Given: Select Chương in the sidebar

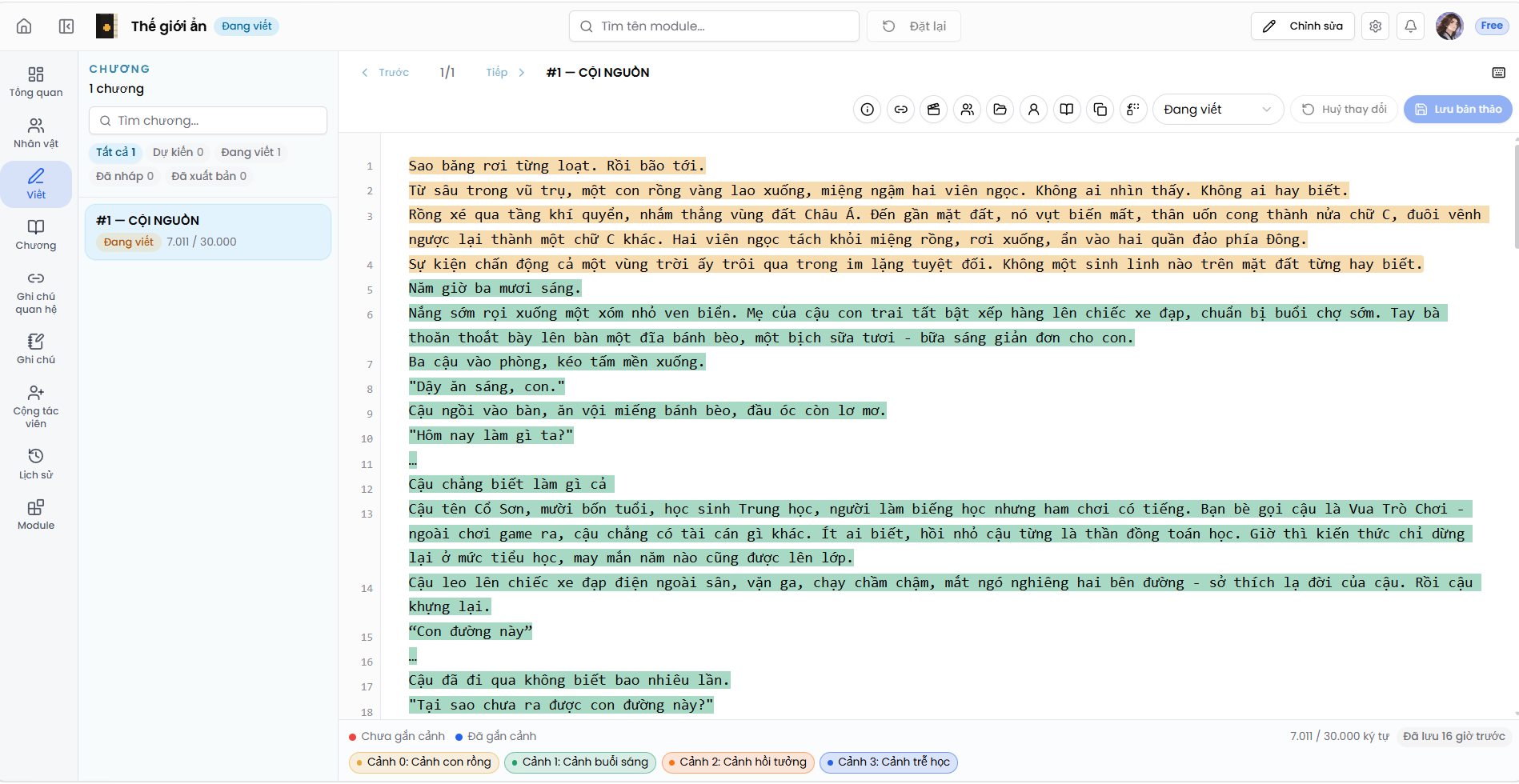Looking at the screenshot, I should pyautogui.click(x=36, y=235).
